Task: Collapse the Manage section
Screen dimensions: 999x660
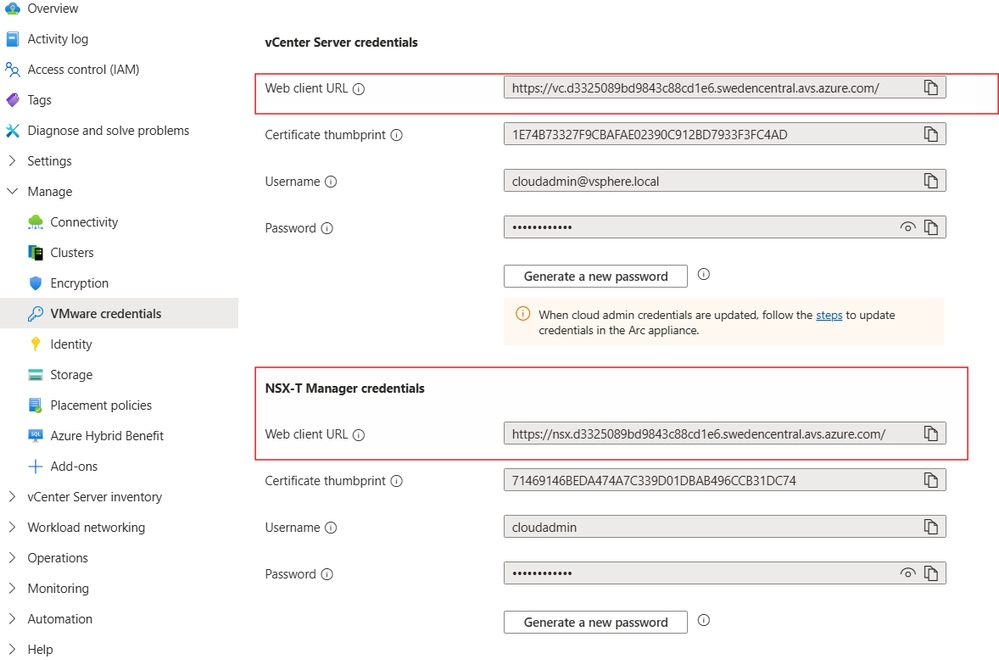Action: [x=12, y=191]
